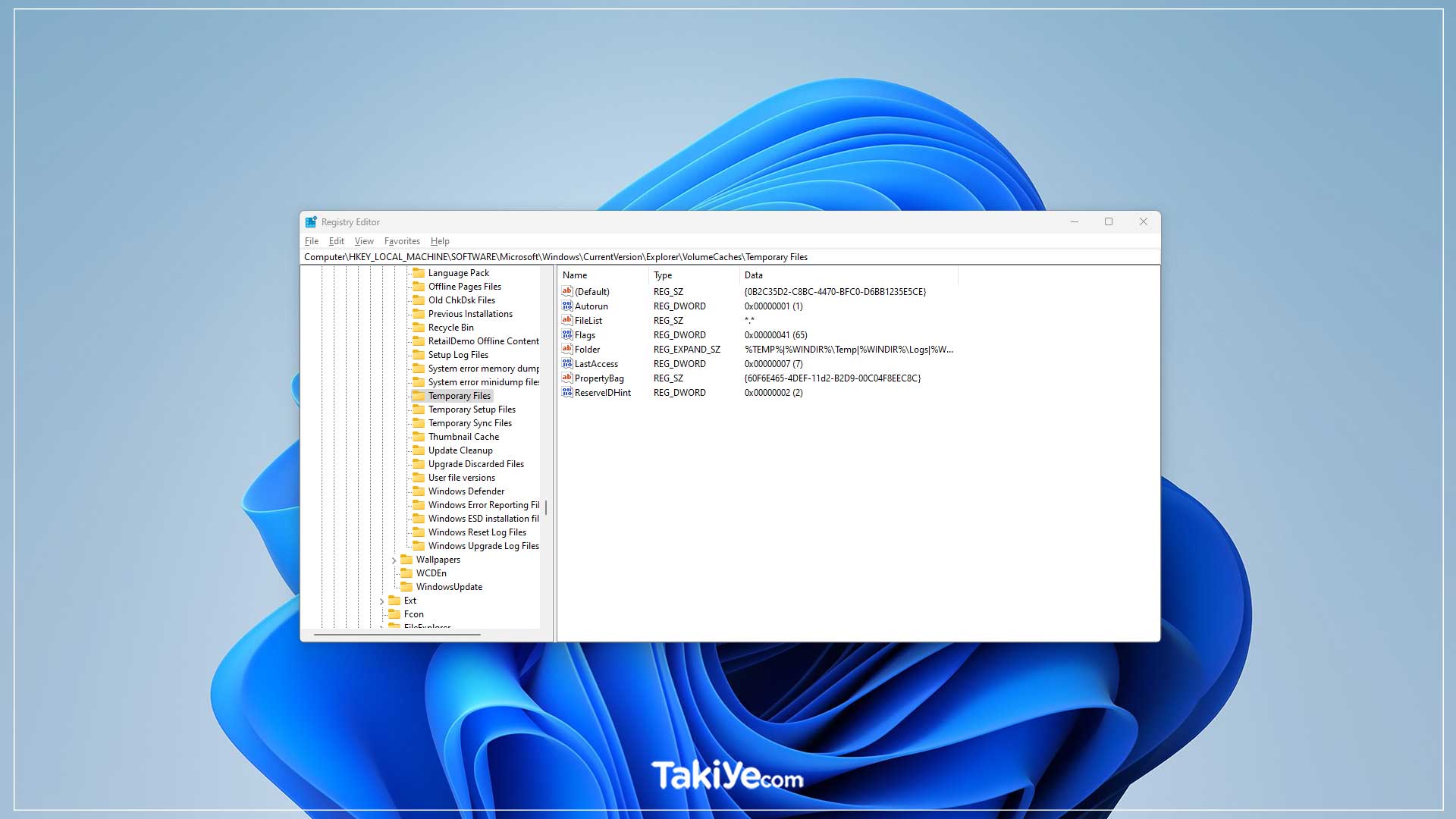Screen dimensions: 1456x819
Task: Select the Windows Defender key
Action: [466, 491]
